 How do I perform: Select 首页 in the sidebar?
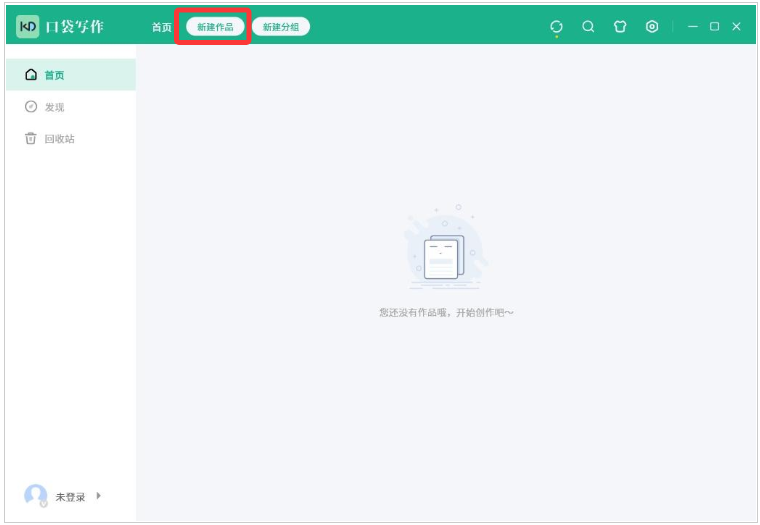[71, 75]
